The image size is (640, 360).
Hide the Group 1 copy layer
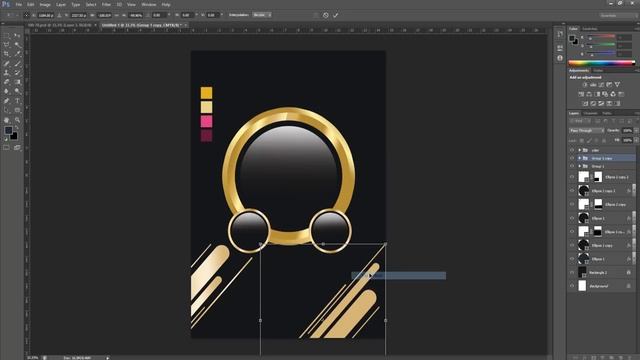[572, 158]
